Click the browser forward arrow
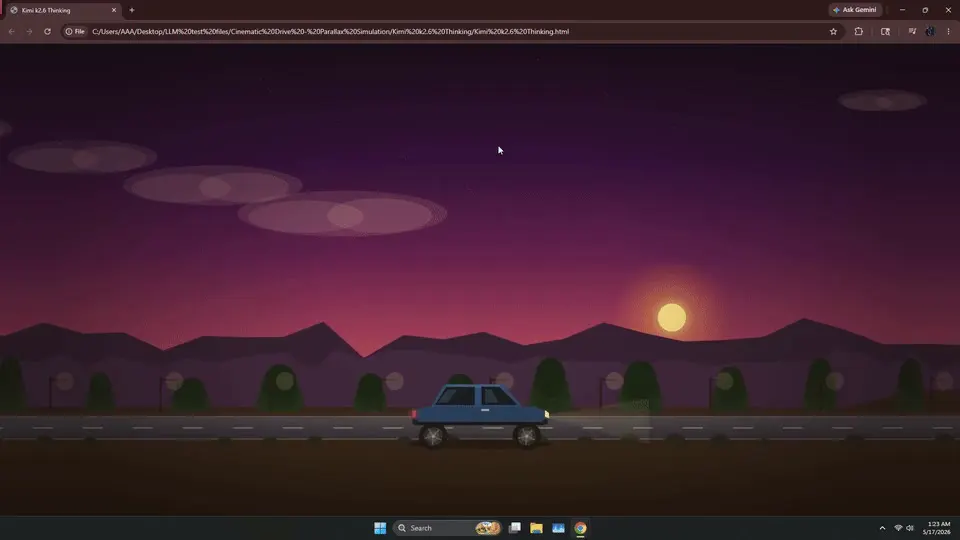The image size is (960, 540). pos(29,31)
